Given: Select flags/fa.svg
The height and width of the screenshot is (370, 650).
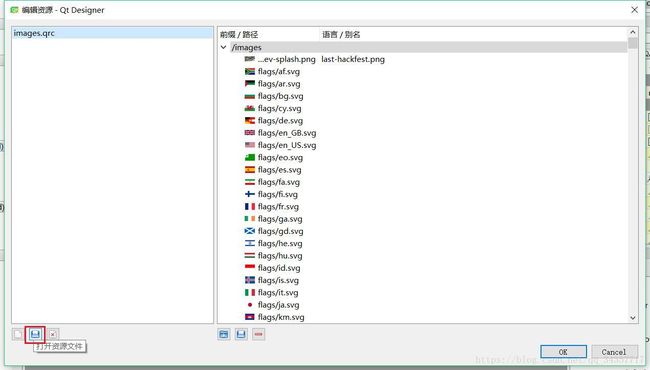Looking at the screenshot, I should 279,182.
